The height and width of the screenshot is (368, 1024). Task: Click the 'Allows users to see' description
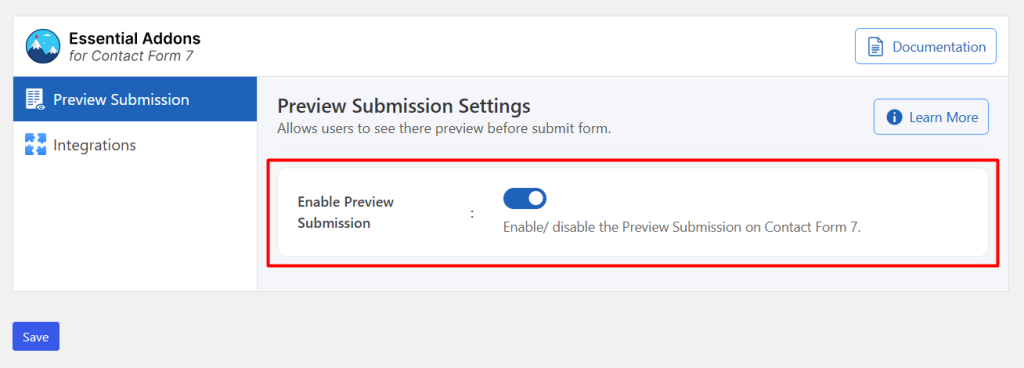(x=444, y=129)
